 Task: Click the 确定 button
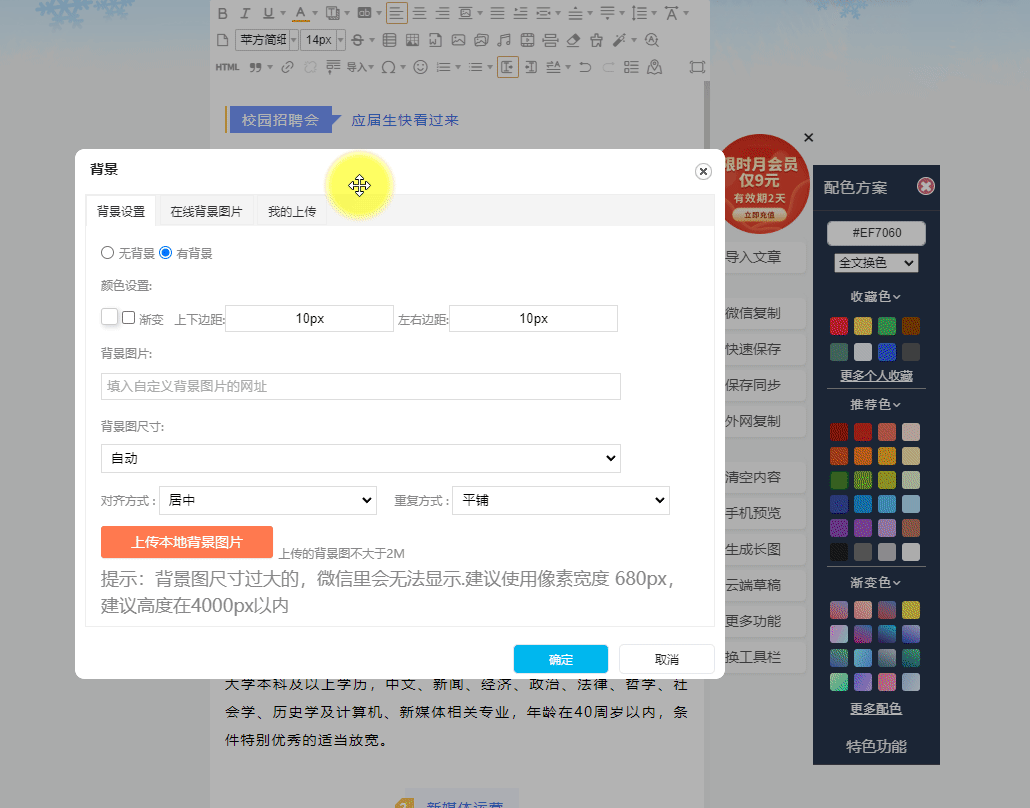(x=560, y=659)
